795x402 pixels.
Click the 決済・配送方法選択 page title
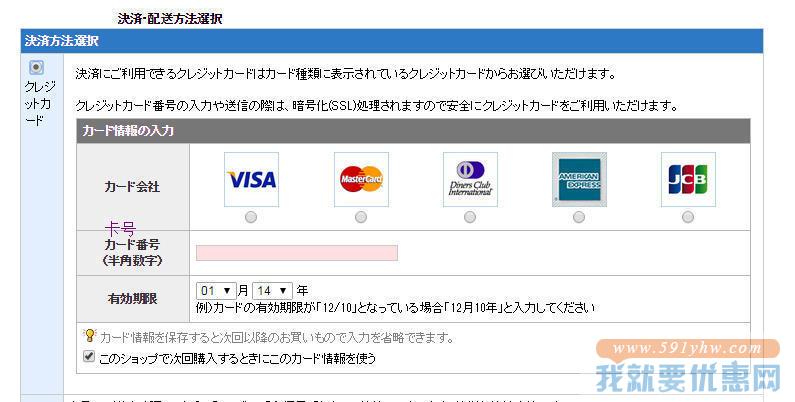click(170, 19)
